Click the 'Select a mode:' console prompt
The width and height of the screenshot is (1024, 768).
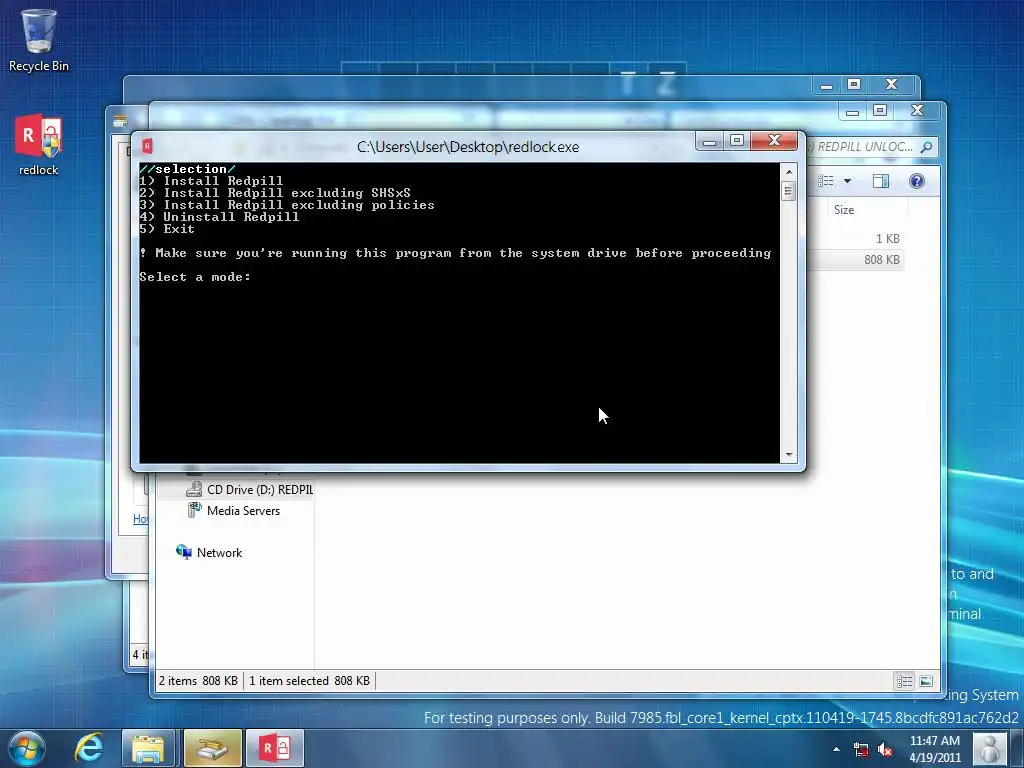click(195, 277)
